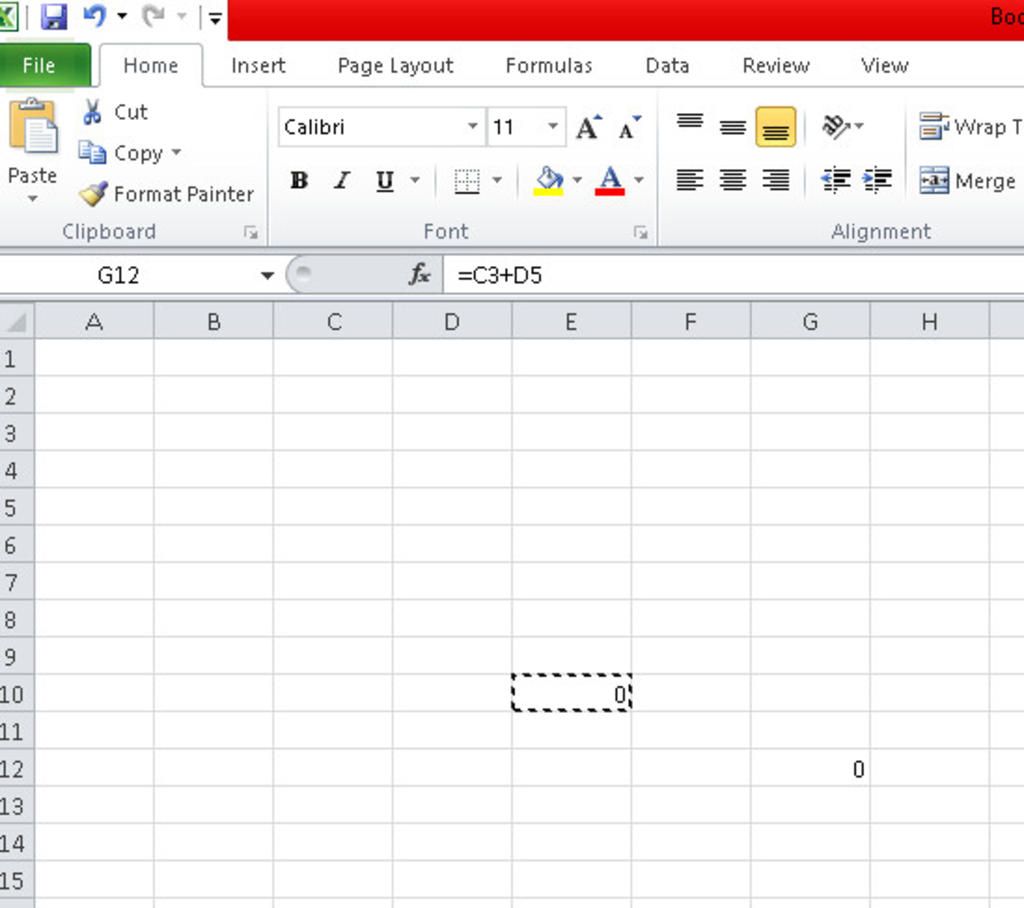Viewport: 1024px width, 908px height.
Task: Select cell G12 containing 0
Action: (810, 769)
